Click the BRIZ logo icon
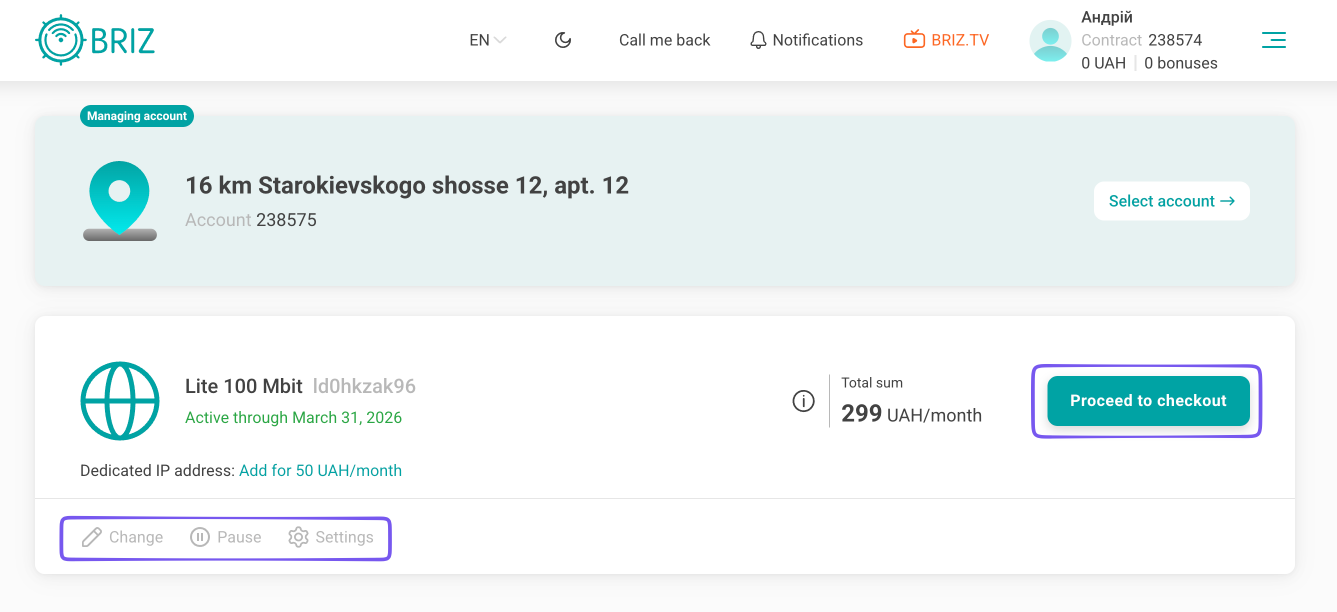This screenshot has height=612, width=1337. coord(58,40)
